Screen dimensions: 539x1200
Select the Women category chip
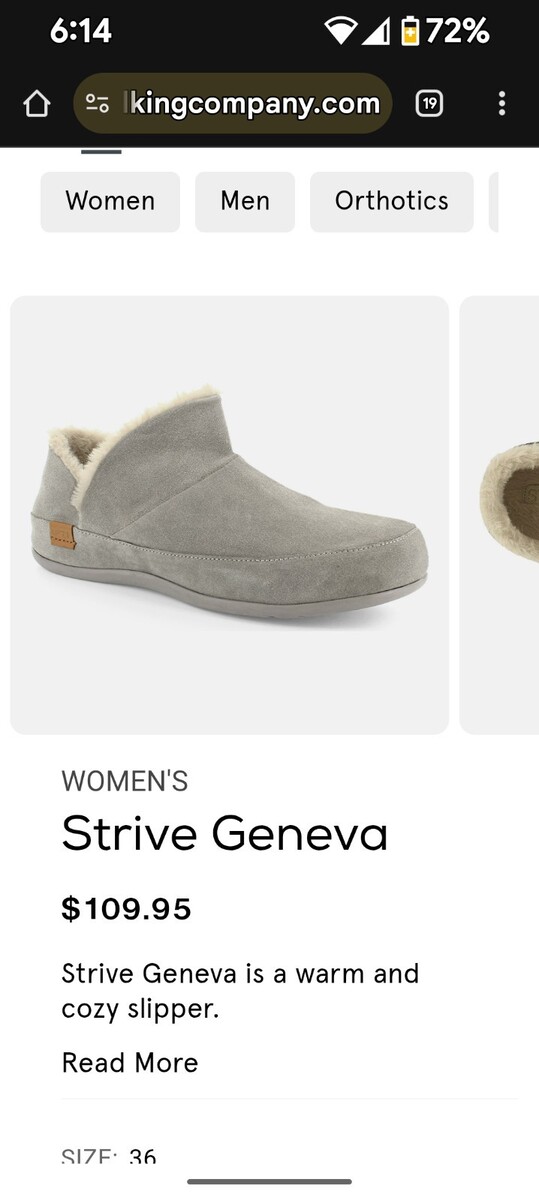[110, 201]
